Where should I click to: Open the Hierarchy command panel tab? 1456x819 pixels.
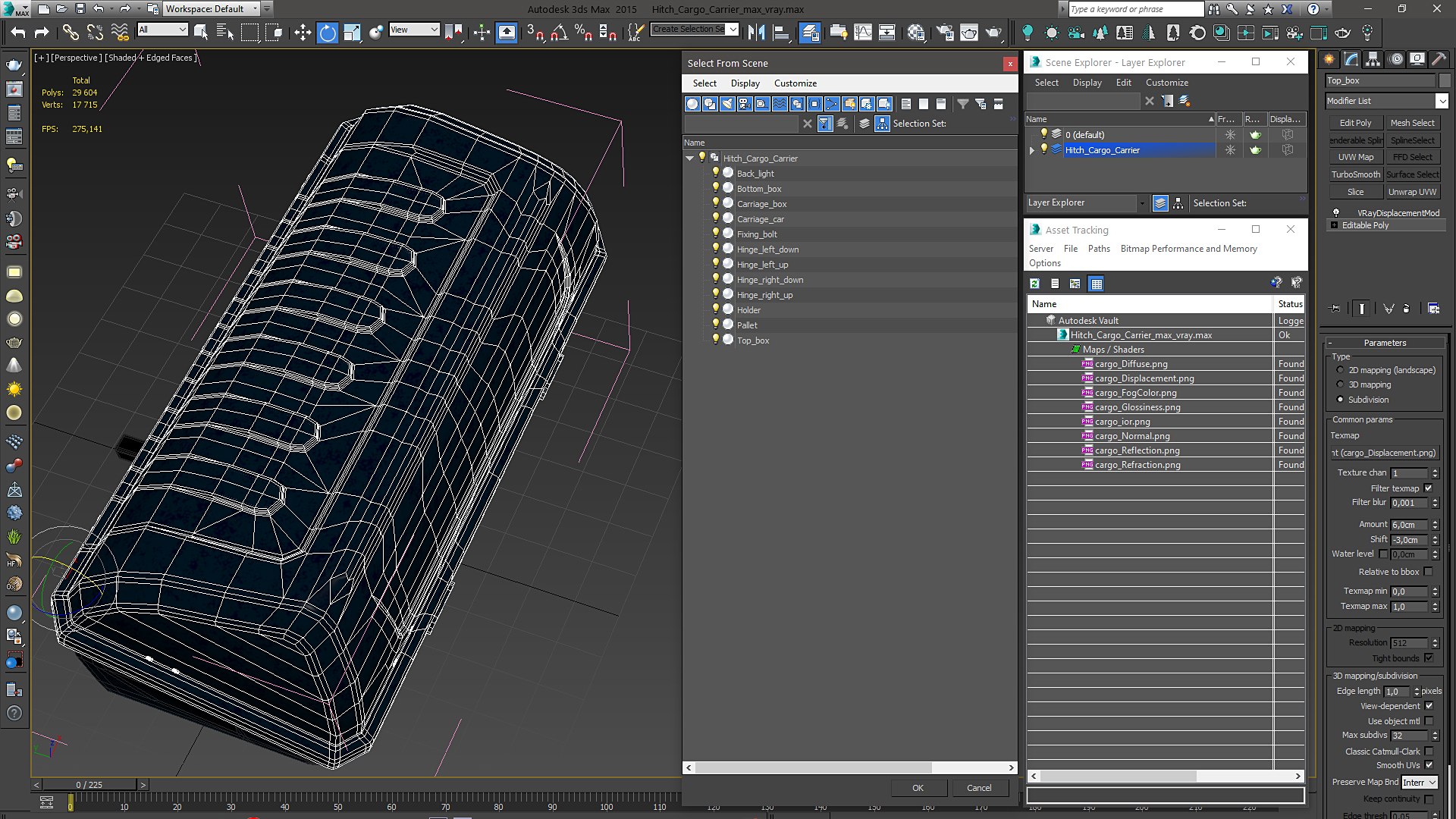[x=1373, y=59]
